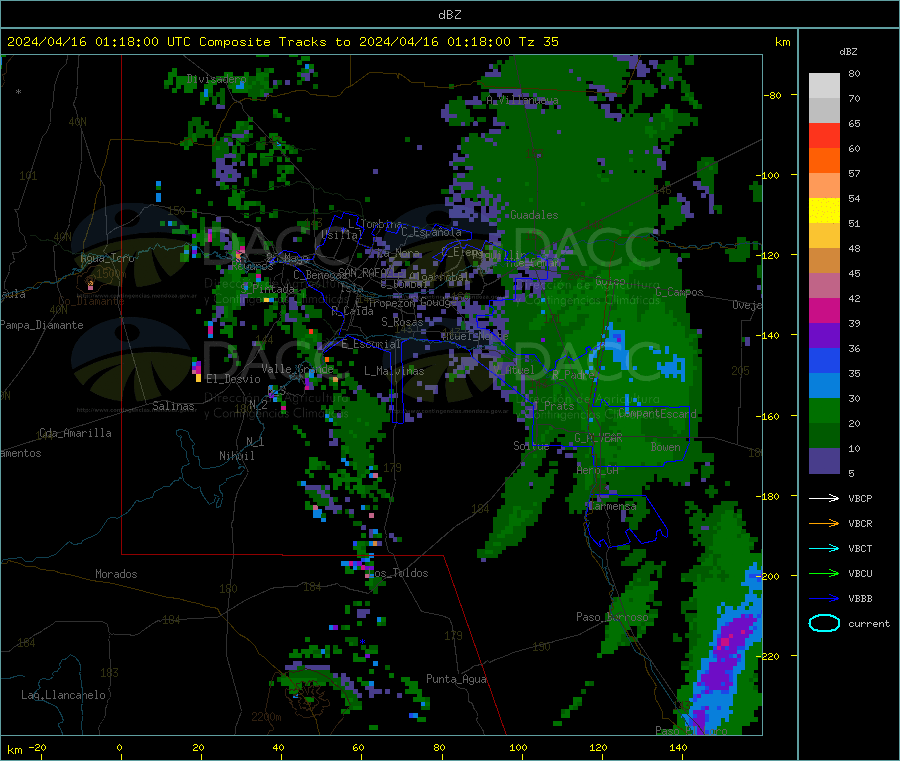The image size is (900, 761).
Task: Click the 'Atuel_Norte' place label
Action: (x=475, y=335)
